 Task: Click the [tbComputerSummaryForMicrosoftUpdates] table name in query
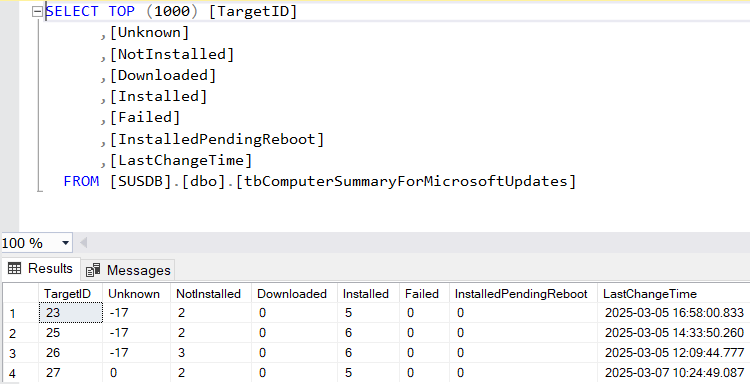point(406,181)
